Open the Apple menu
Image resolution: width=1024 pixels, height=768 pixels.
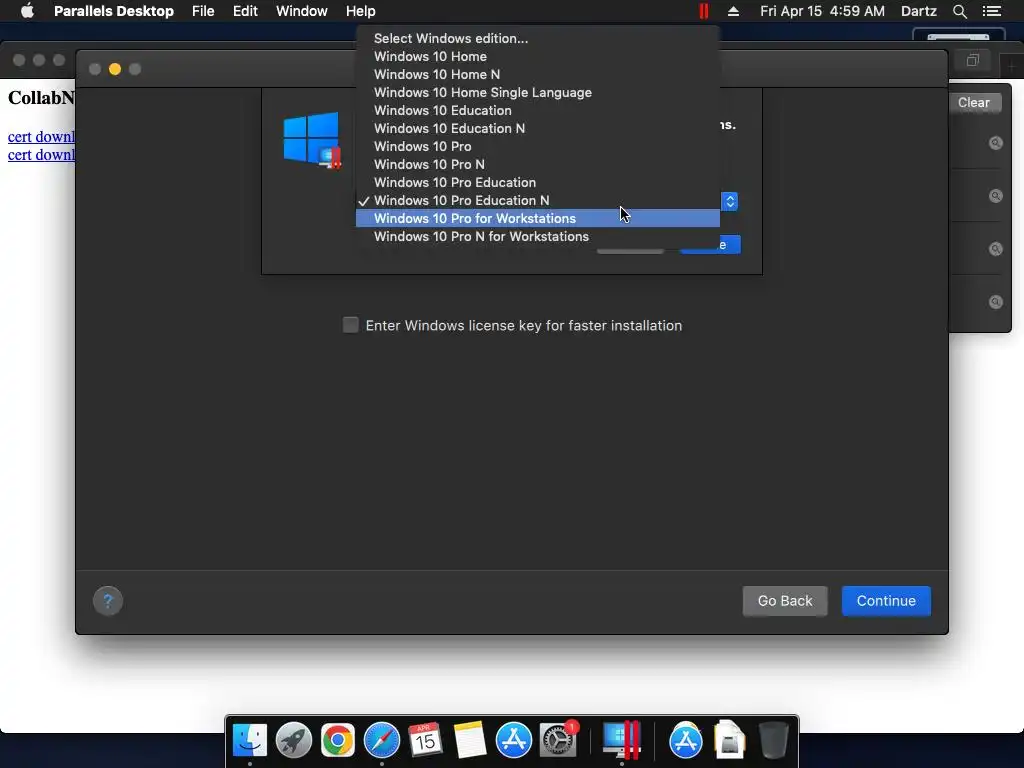(x=27, y=11)
